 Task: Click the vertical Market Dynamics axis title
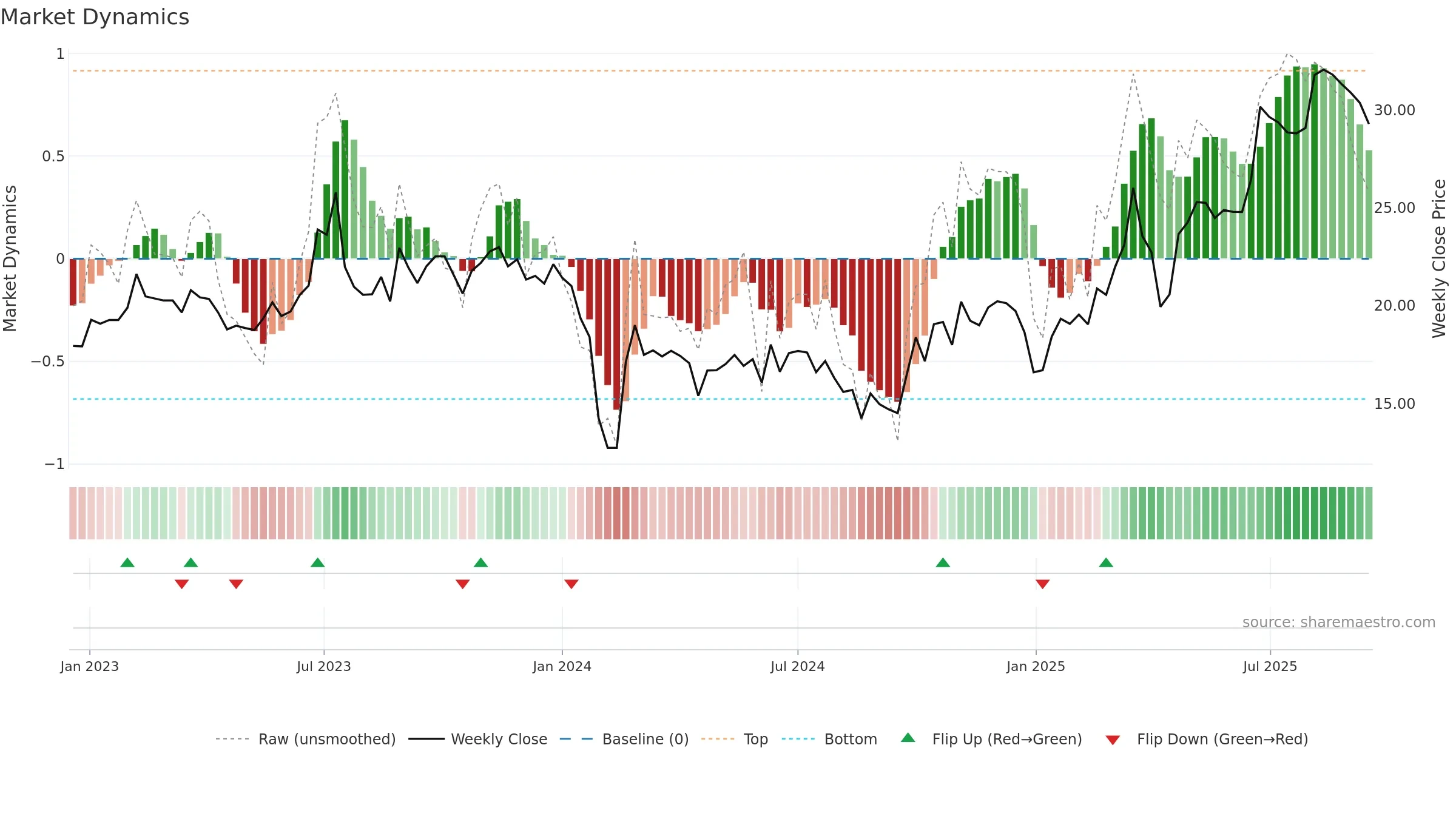(10, 258)
